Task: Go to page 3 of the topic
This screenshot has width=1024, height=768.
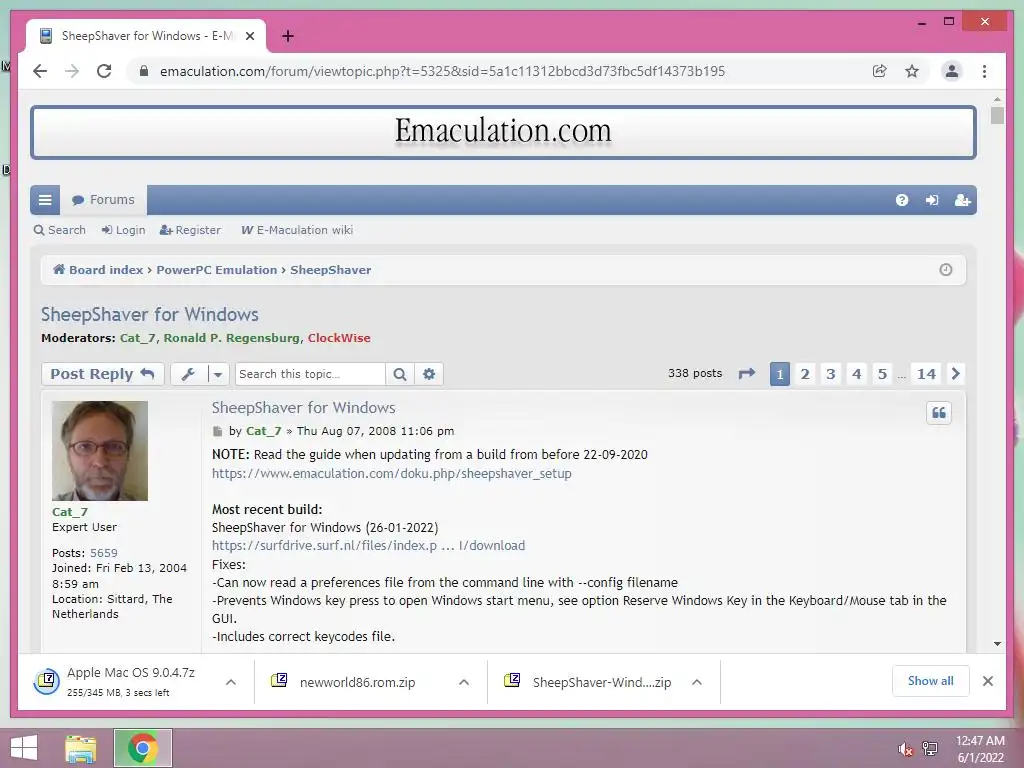Action: click(x=831, y=374)
